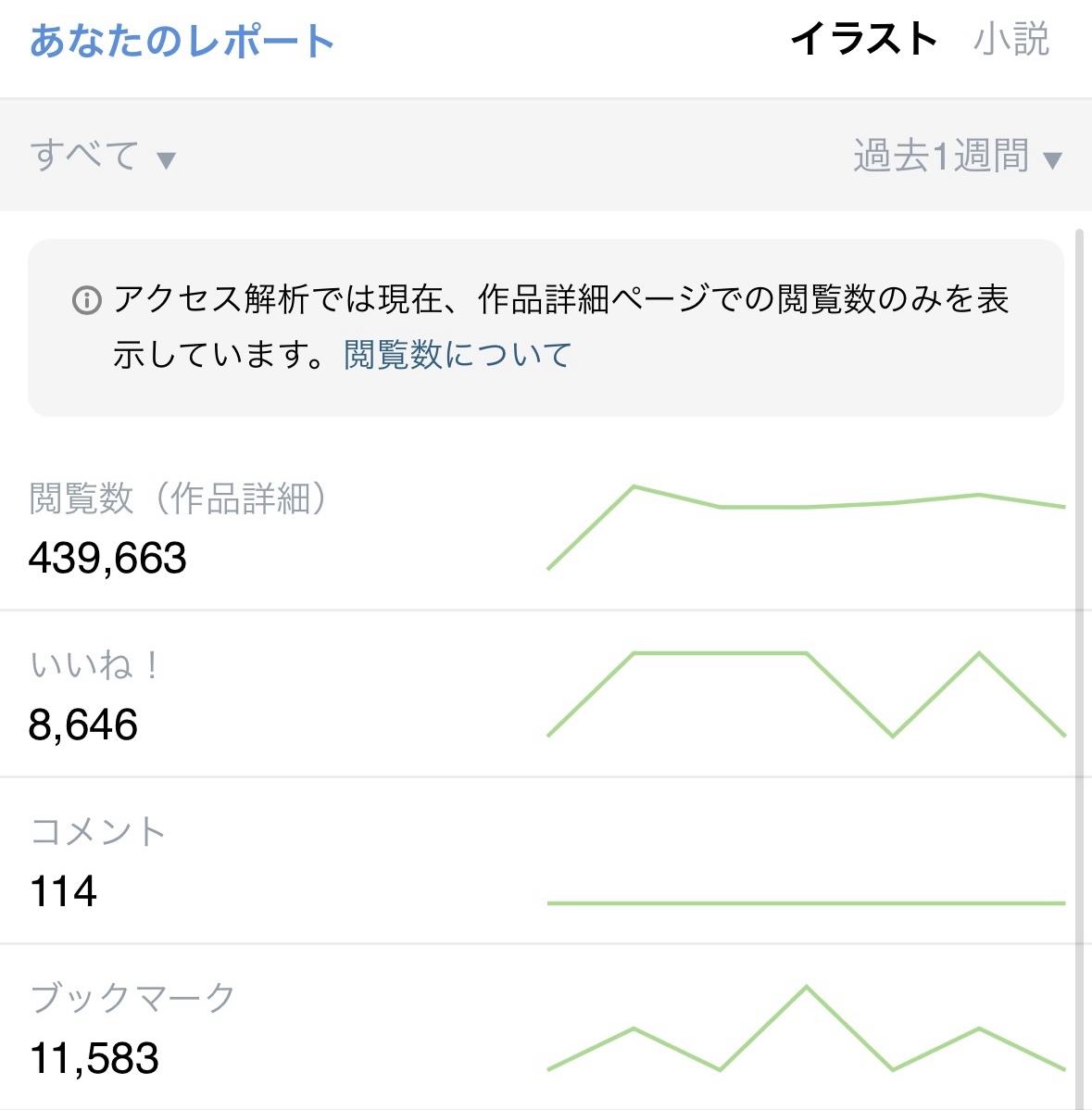The height and width of the screenshot is (1110, 1092).
Task: Select the いいね！ 8,646 stat row
Action: [x=278, y=695]
